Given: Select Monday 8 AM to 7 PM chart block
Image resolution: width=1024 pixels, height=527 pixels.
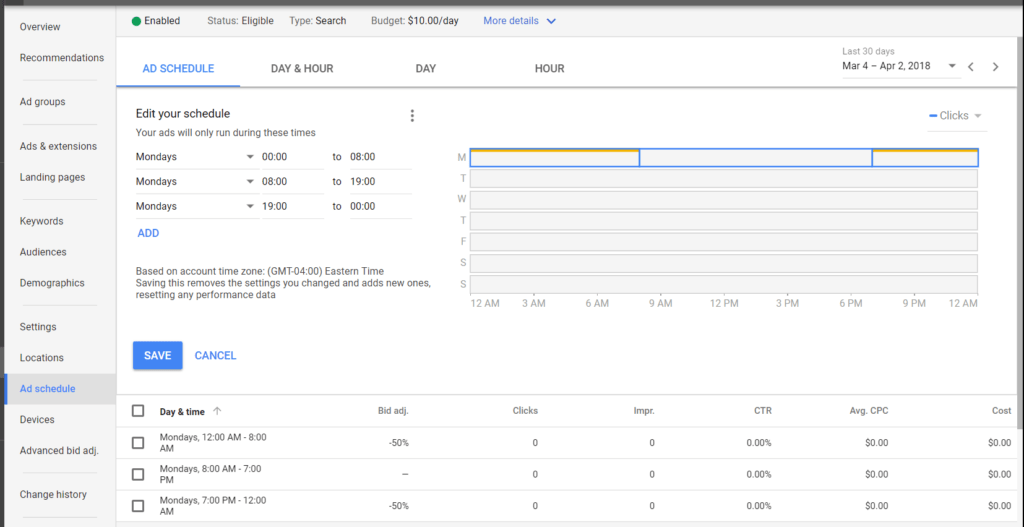Looking at the screenshot, I should (756, 158).
